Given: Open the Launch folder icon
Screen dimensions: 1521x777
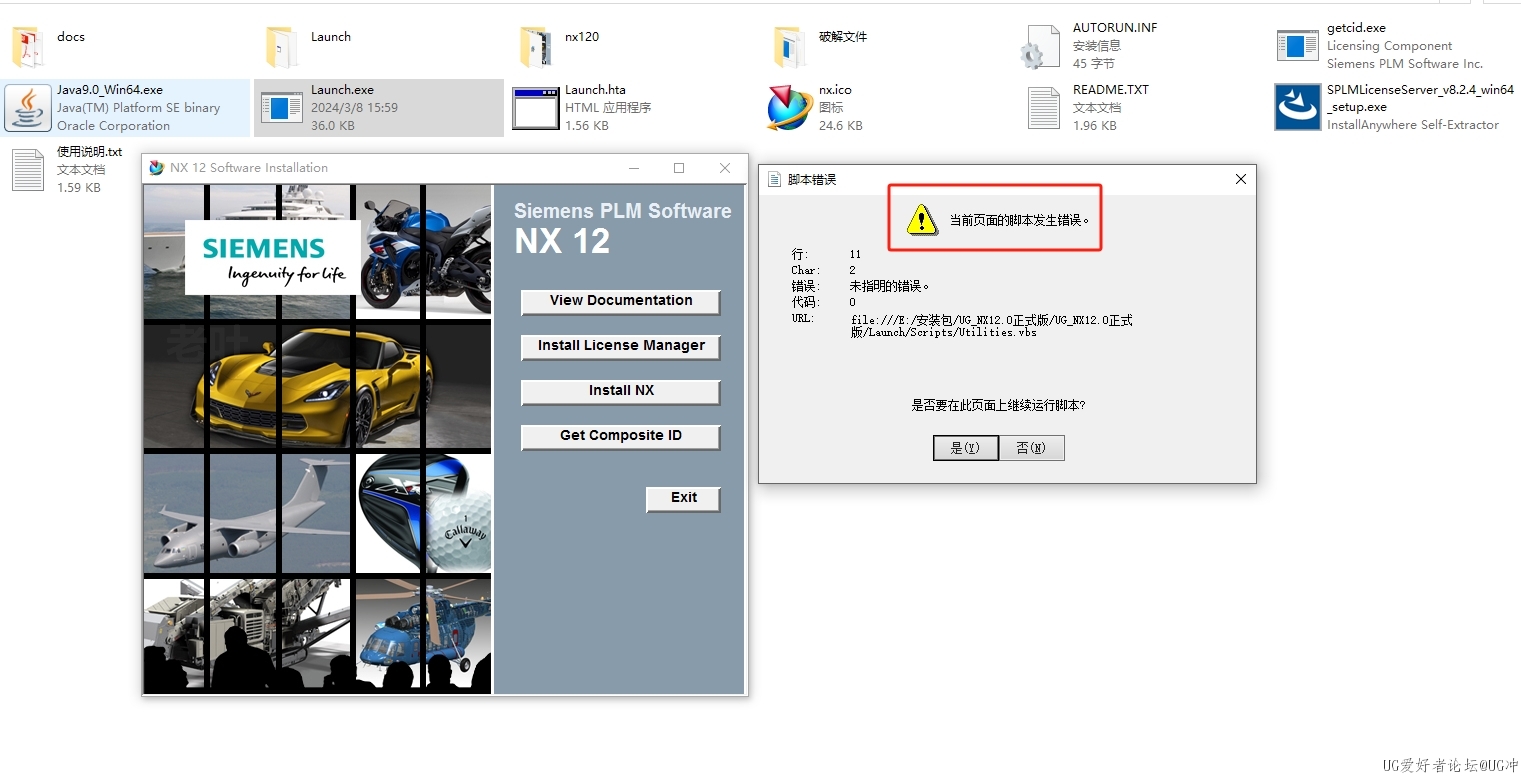Looking at the screenshot, I should (281, 46).
